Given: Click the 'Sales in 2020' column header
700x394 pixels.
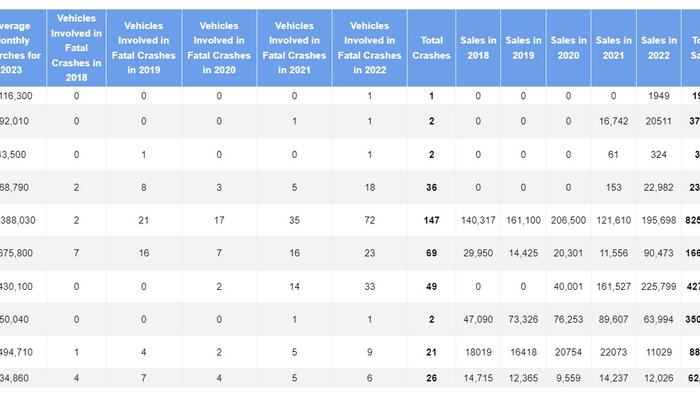Looking at the screenshot, I should coord(568,48).
